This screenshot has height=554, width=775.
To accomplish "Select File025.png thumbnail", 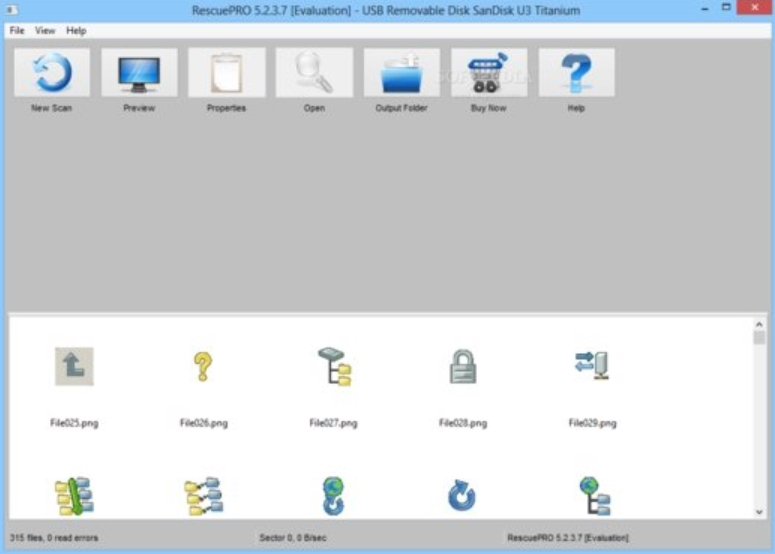I will [x=74, y=367].
